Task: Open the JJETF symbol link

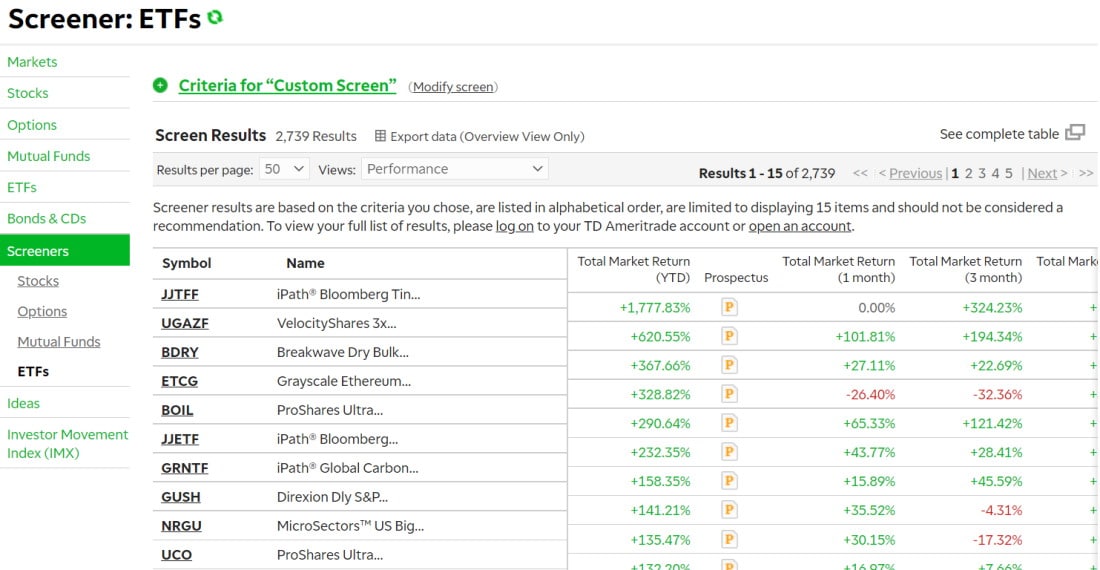Action: [x=180, y=439]
